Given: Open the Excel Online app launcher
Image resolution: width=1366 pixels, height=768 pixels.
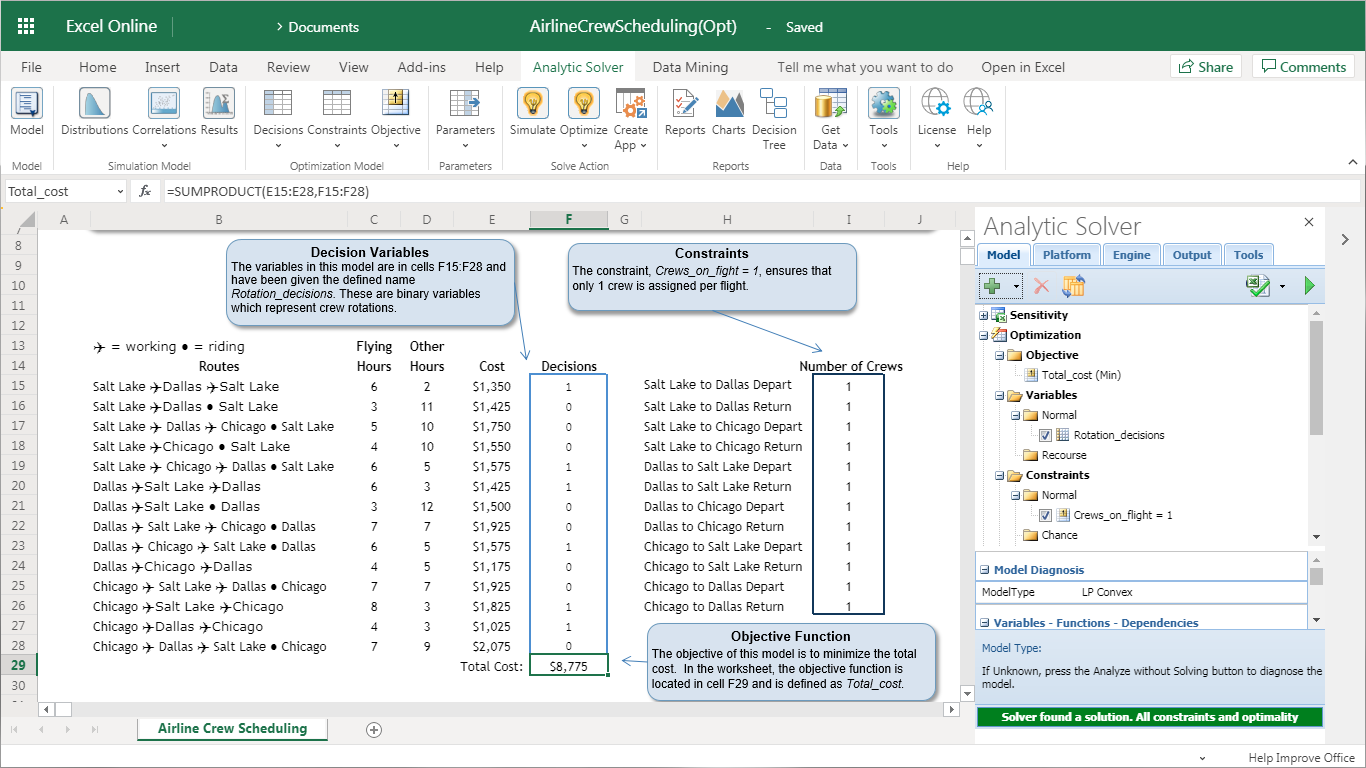Looking at the screenshot, I should click(x=26, y=27).
